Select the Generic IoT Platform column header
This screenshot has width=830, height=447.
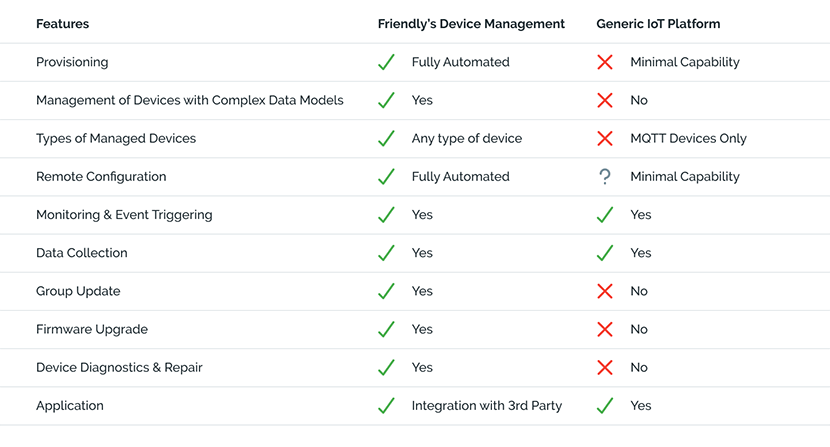coord(658,24)
